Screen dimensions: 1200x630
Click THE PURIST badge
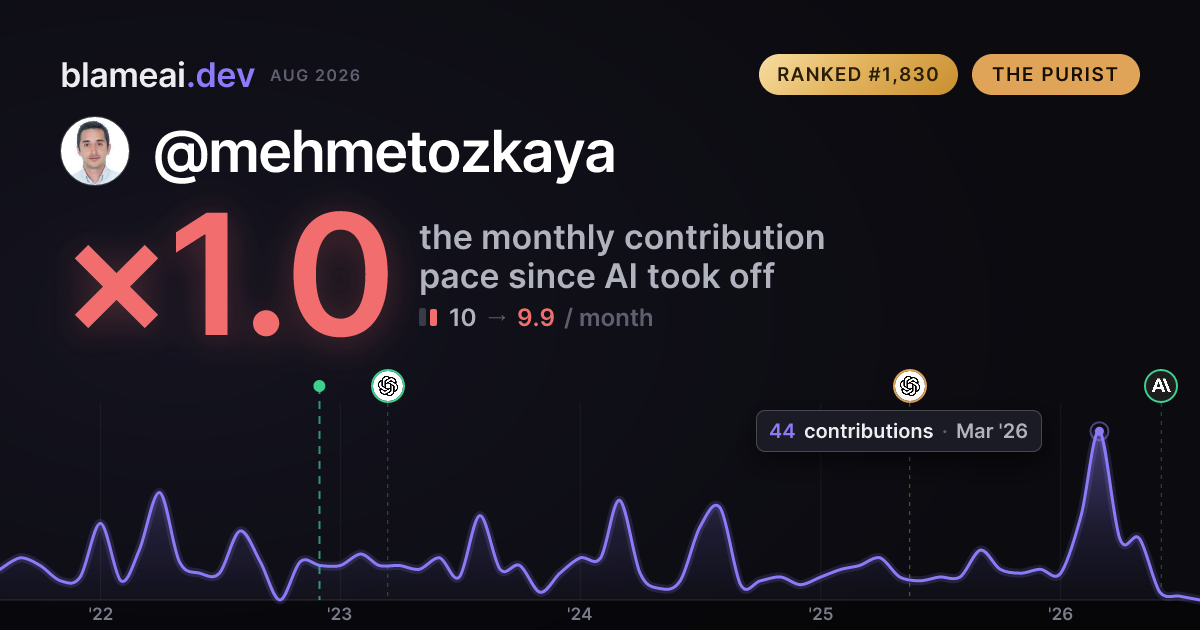[1055, 75]
